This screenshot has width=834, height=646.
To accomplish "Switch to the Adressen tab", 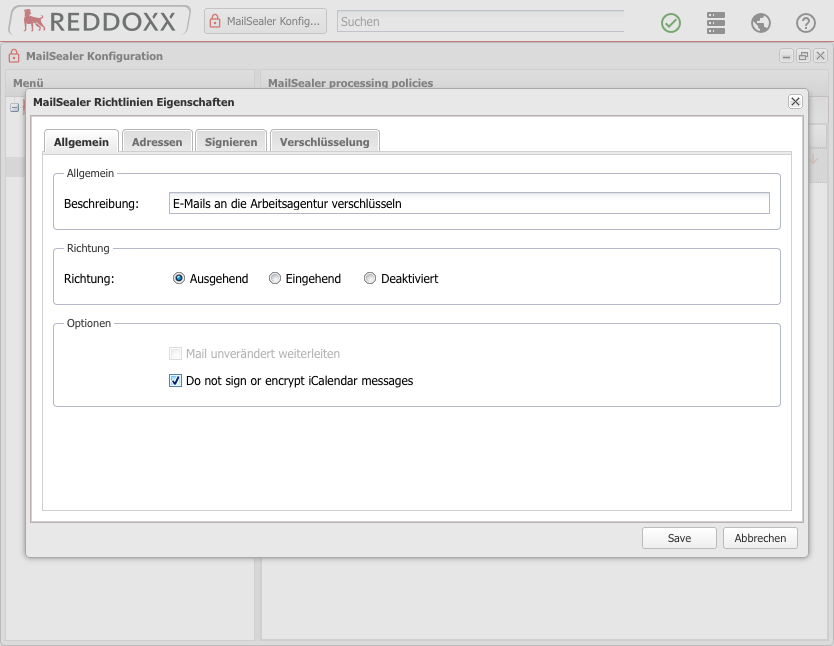I will [x=157, y=141].
